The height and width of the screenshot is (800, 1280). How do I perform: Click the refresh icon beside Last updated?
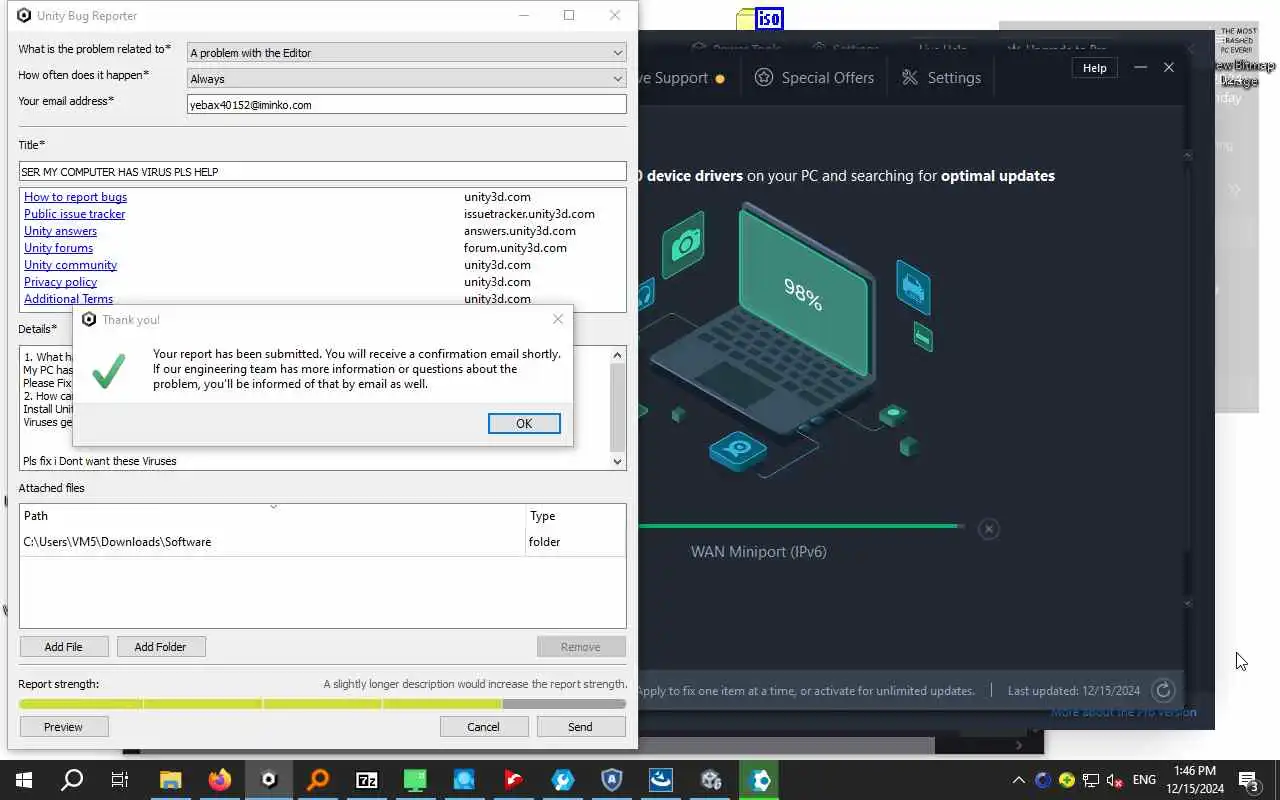[x=1163, y=690]
